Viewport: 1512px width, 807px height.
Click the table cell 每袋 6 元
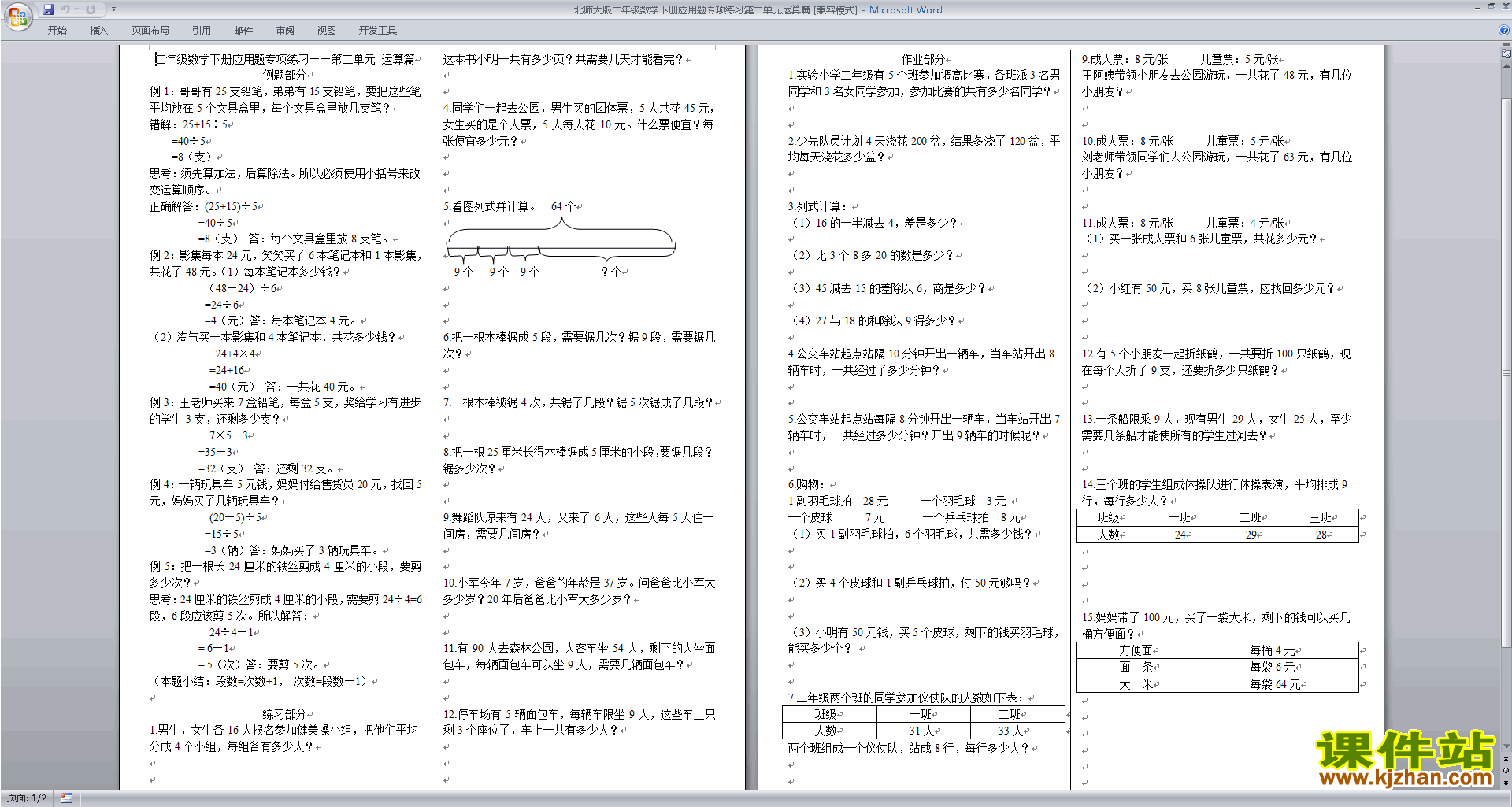pyautogui.click(x=1288, y=667)
